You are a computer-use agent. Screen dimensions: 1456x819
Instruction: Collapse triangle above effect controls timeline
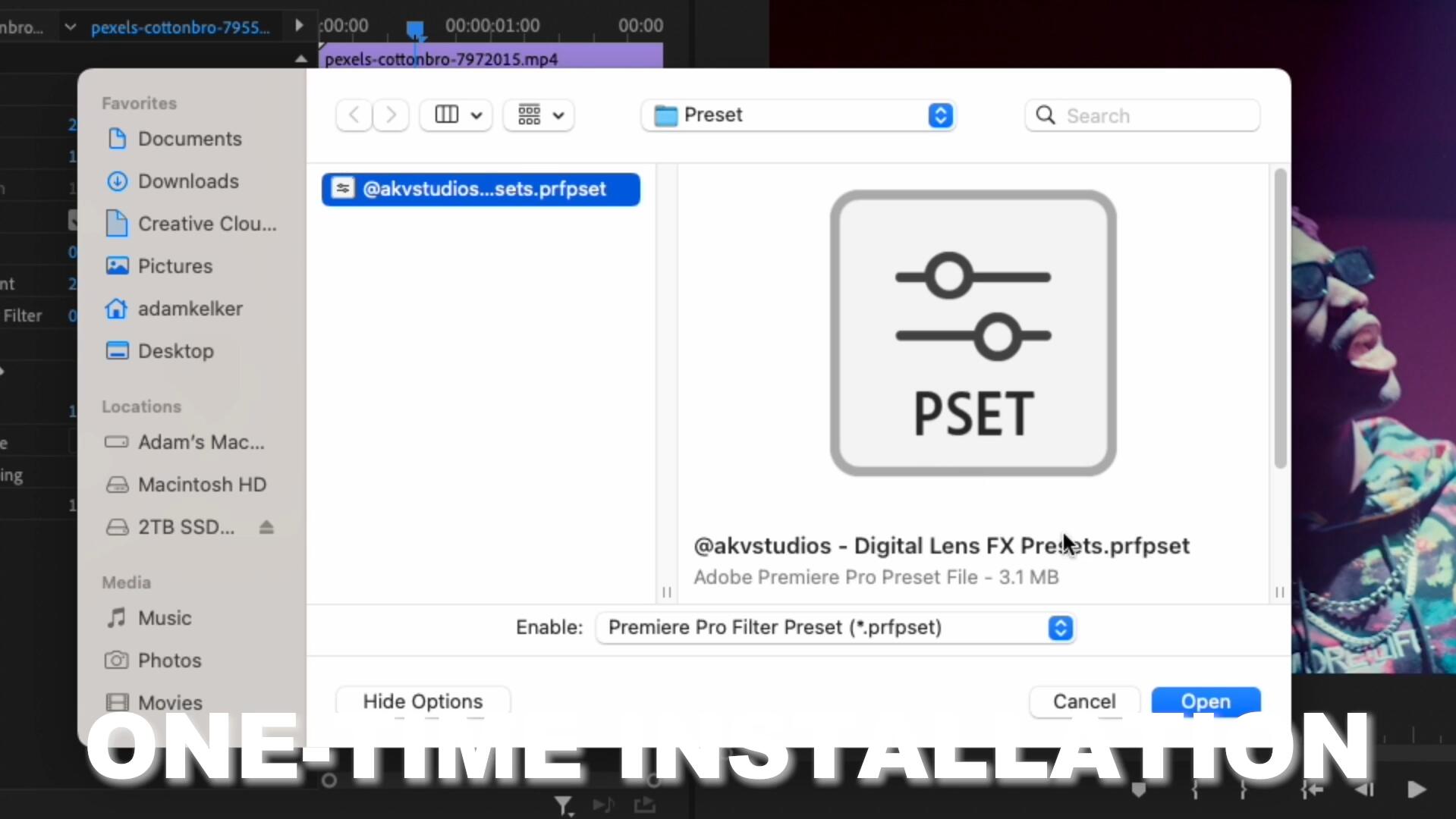pyautogui.click(x=300, y=58)
